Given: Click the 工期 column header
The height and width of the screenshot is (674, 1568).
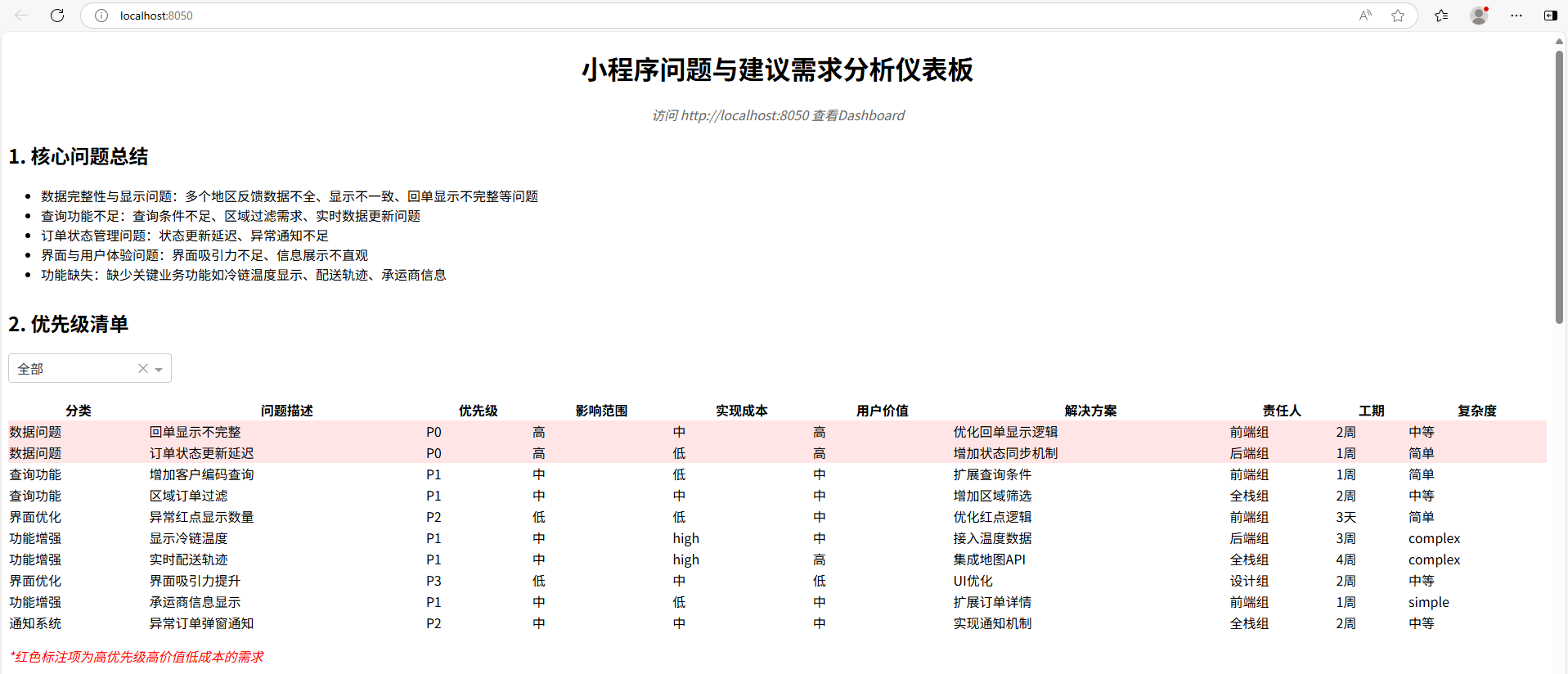Looking at the screenshot, I should click(x=1372, y=411).
